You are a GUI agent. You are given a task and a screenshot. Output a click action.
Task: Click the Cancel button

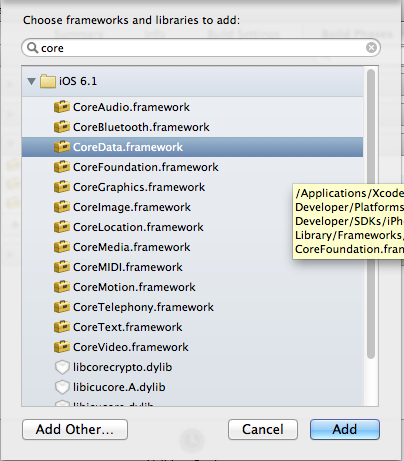[x=263, y=429]
